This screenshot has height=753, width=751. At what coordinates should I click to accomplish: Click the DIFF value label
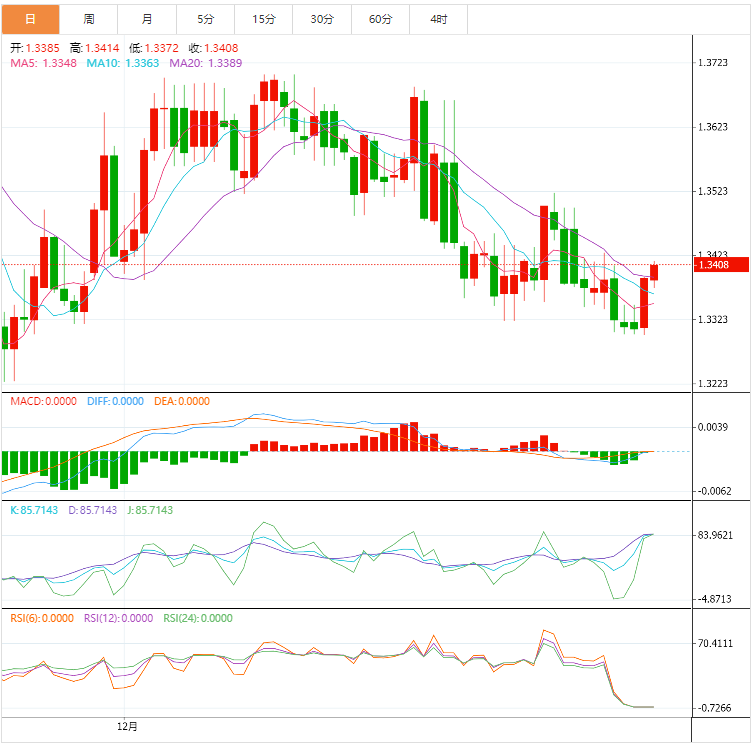115,401
